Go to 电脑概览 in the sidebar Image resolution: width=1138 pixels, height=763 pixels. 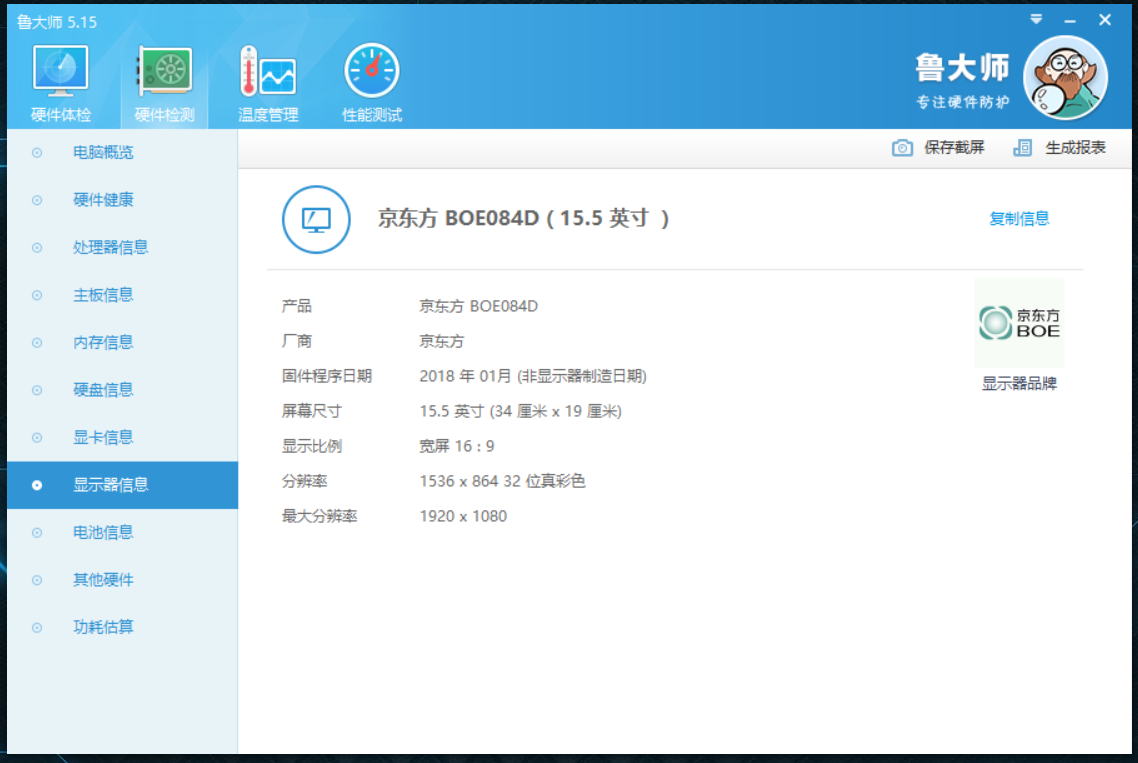(123, 152)
